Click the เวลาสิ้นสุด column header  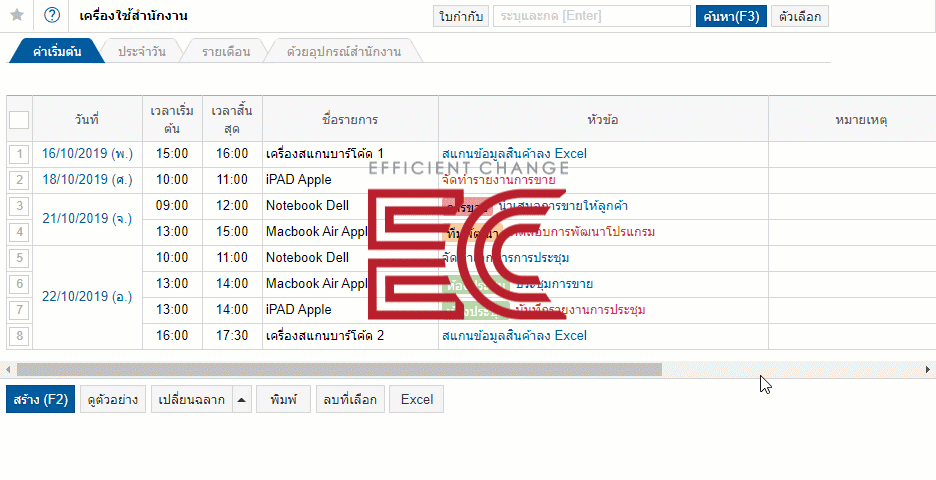(x=232, y=119)
